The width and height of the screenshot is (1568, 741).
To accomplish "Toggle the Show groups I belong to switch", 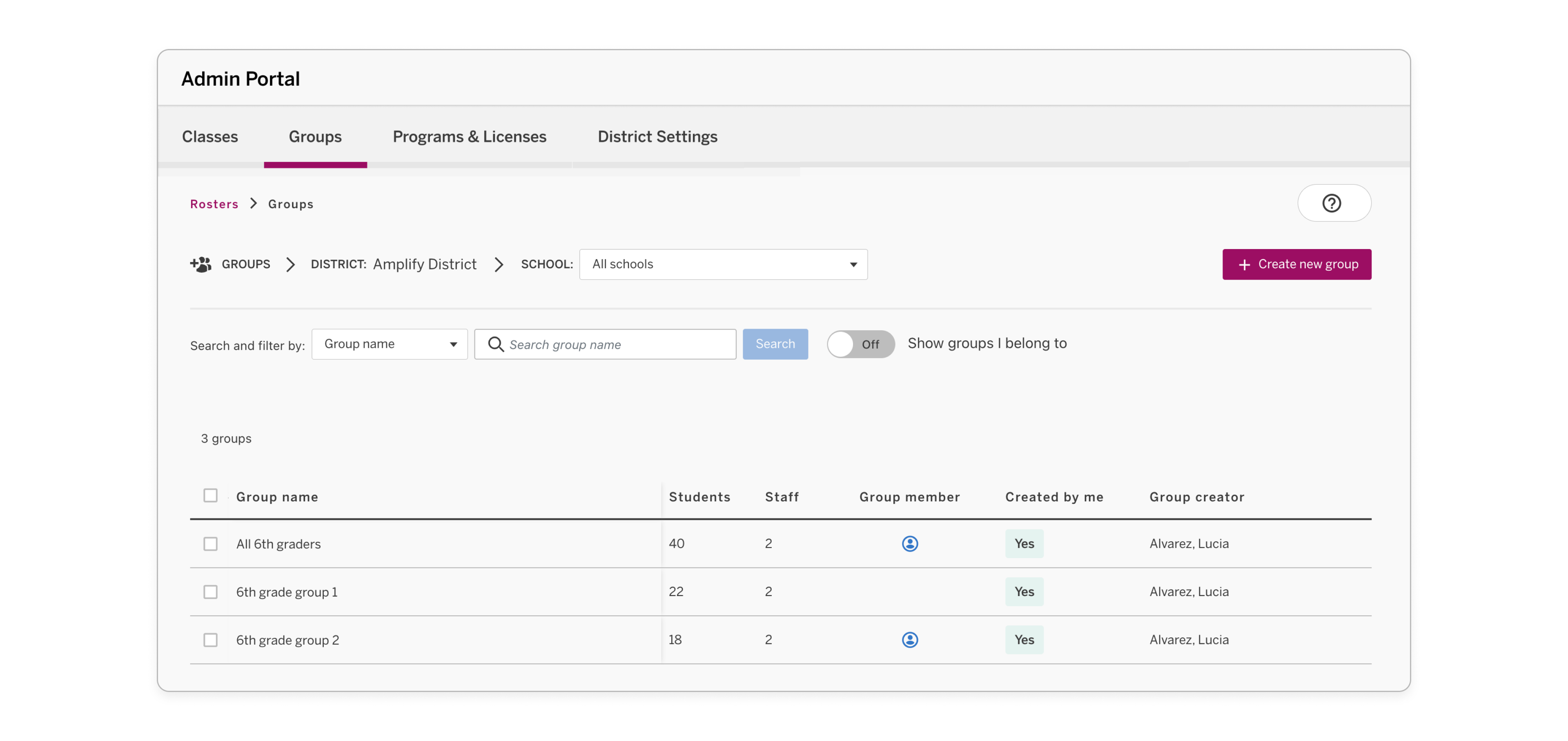I will tap(860, 344).
